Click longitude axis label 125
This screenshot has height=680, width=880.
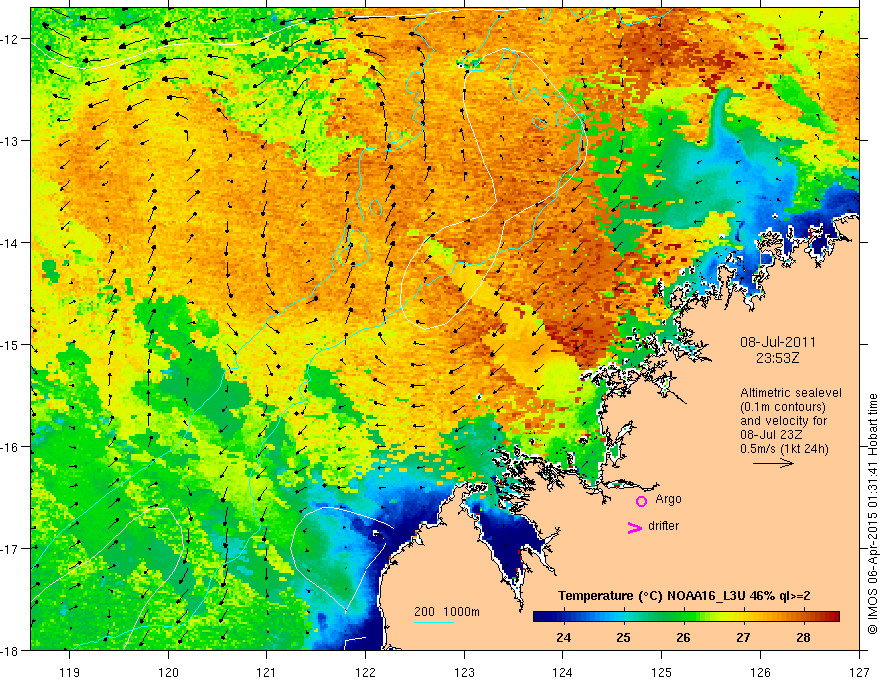(x=662, y=672)
